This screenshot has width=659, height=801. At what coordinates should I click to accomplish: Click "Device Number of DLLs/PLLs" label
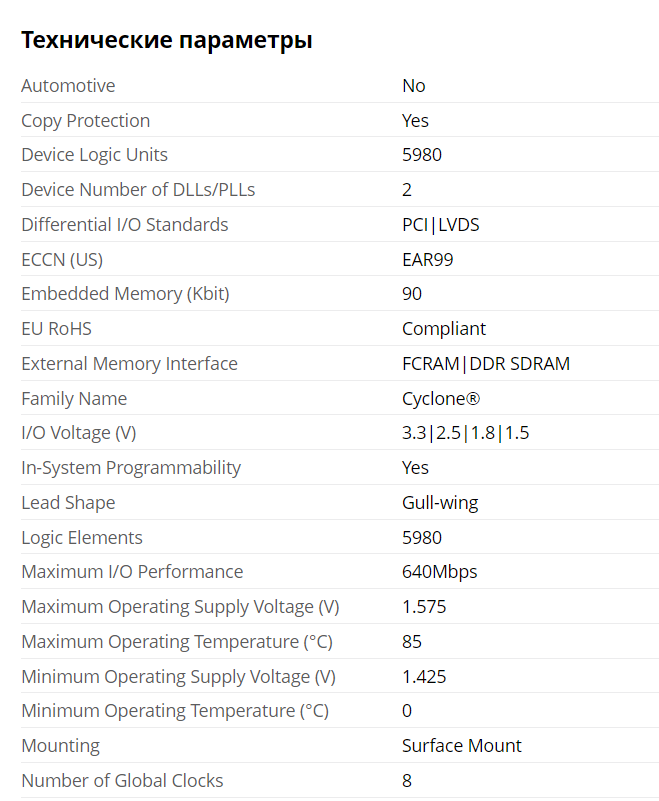pos(138,190)
